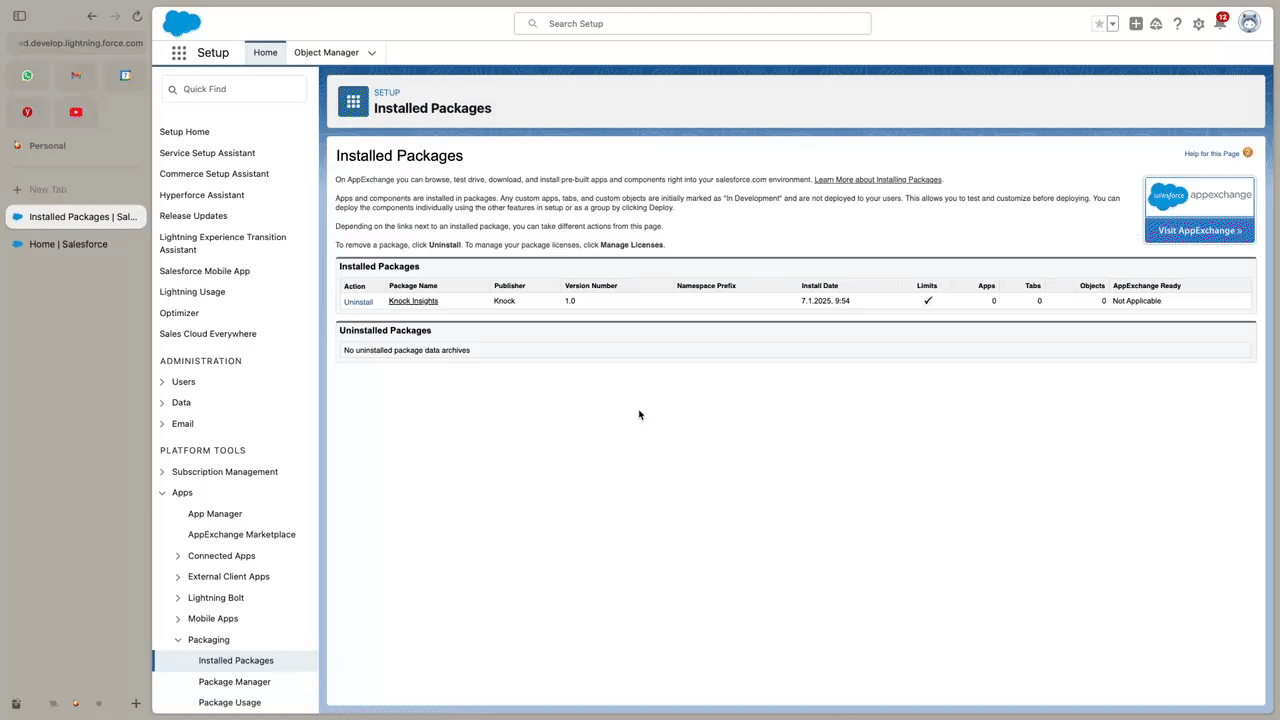Open the Setup gear menu
The image size is (1280, 720).
(x=1198, y=24)
